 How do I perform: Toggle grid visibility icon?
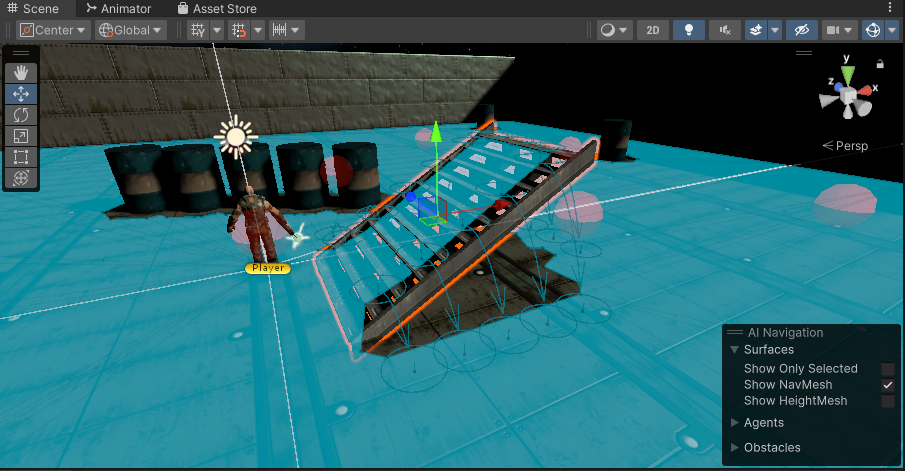click(x=198, y=30)
